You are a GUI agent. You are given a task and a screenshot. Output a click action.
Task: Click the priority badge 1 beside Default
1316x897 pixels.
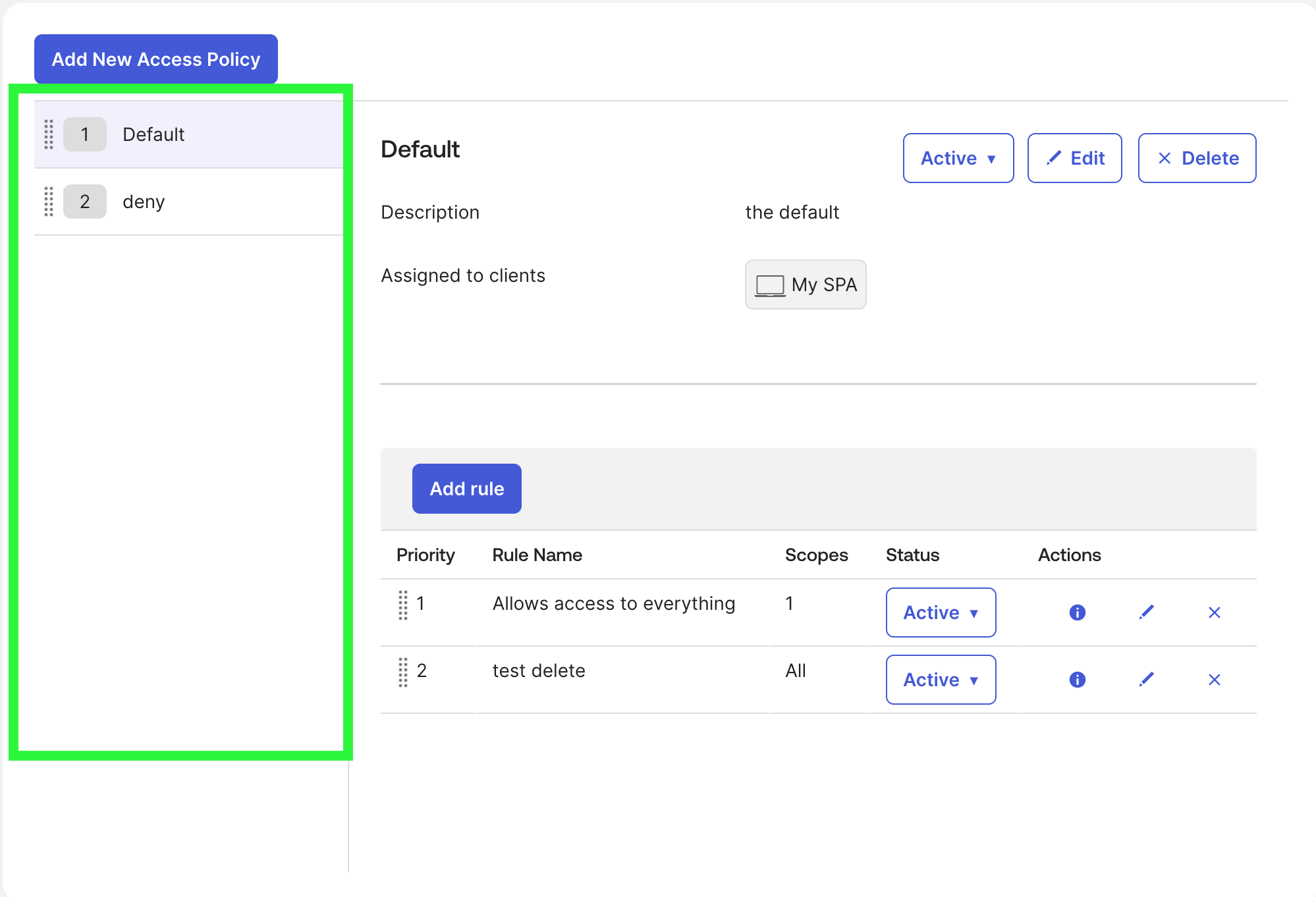85,134
